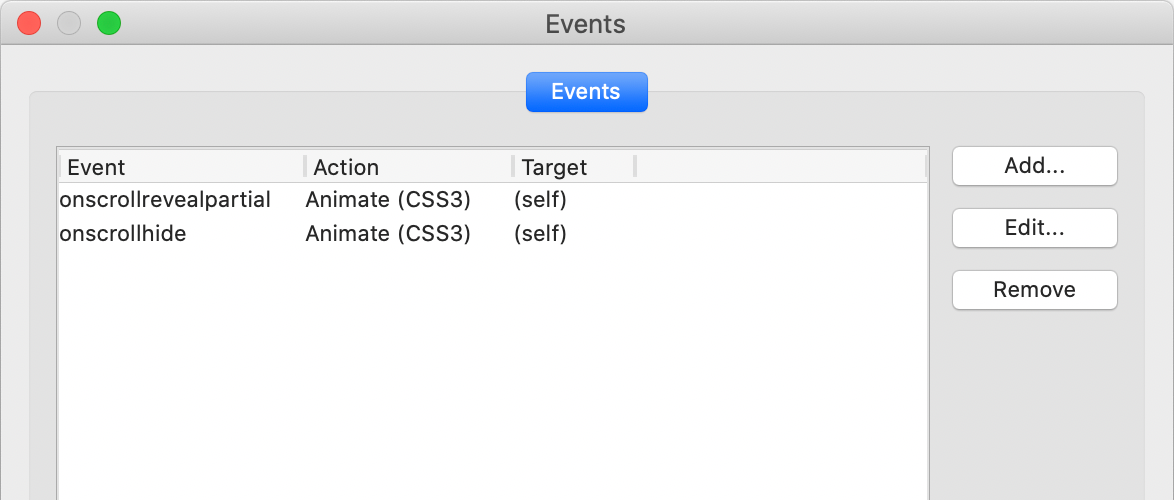Click Animate (CSS3) action for onscrollhide

click(x=388, y=234)
